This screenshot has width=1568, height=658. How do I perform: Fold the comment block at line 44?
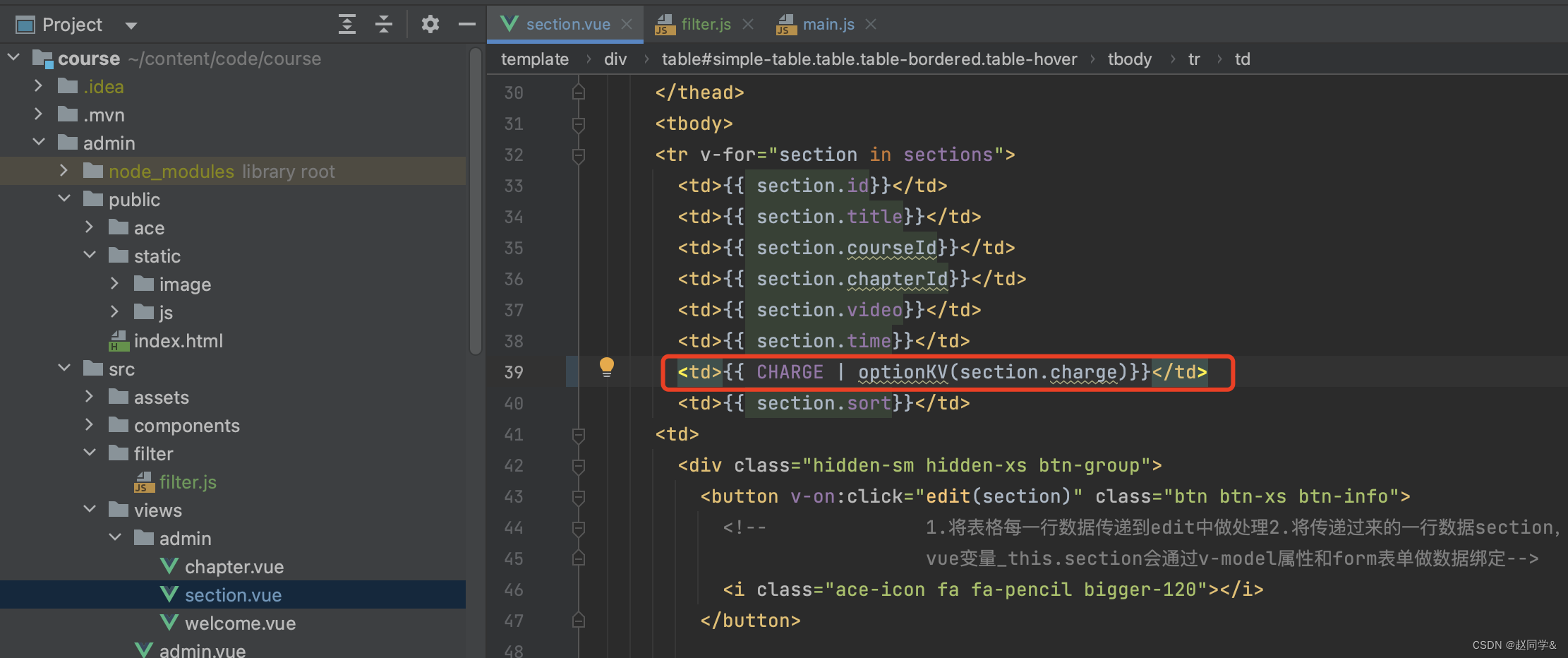pyautogui.click(x=579, y=528)
